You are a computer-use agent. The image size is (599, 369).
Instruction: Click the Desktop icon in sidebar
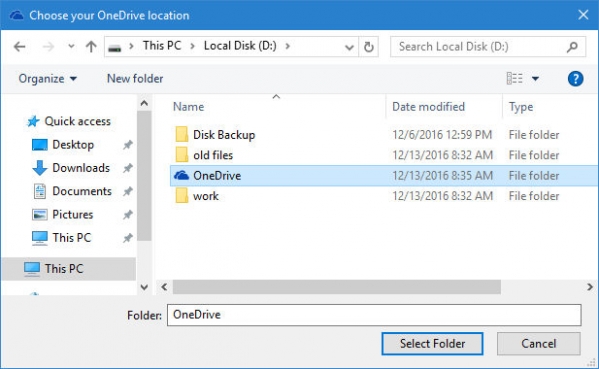[39, 145]
